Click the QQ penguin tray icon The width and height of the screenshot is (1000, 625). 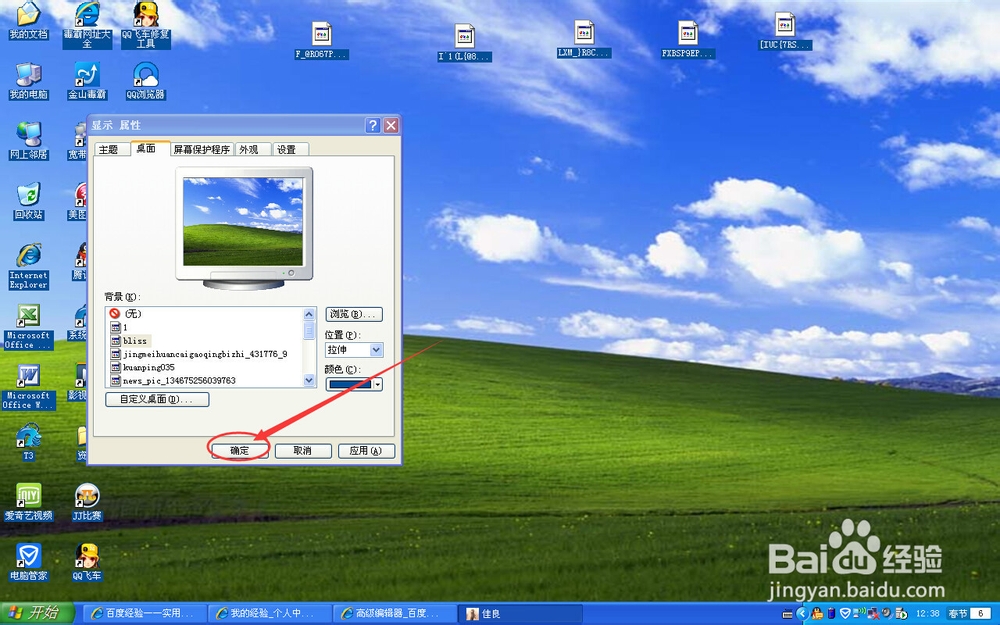(817, 614)
